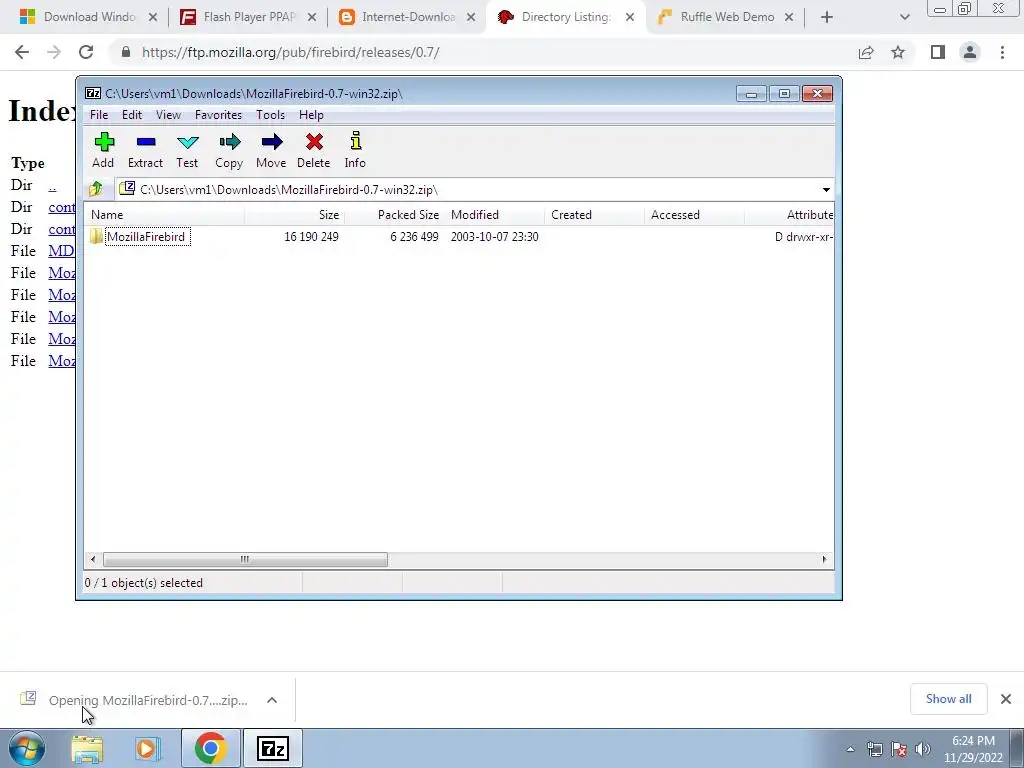Open the archive Info icon
This screenshot has width=1024, height=768.
[x=355, y=150]
